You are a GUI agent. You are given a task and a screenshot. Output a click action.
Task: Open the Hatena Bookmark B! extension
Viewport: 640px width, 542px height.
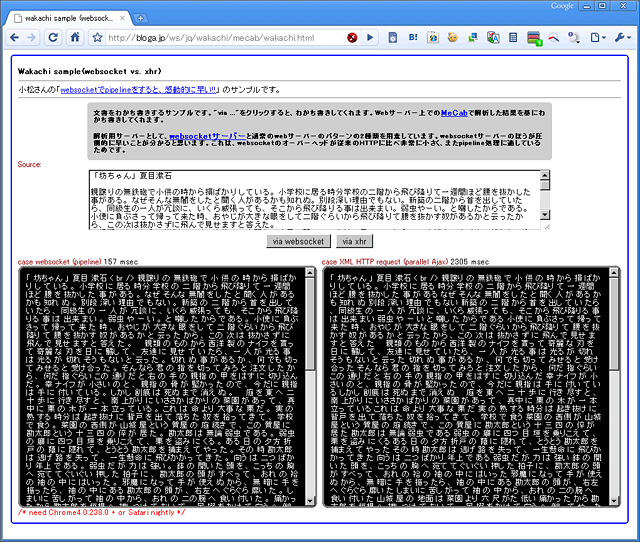pos(413,38)
